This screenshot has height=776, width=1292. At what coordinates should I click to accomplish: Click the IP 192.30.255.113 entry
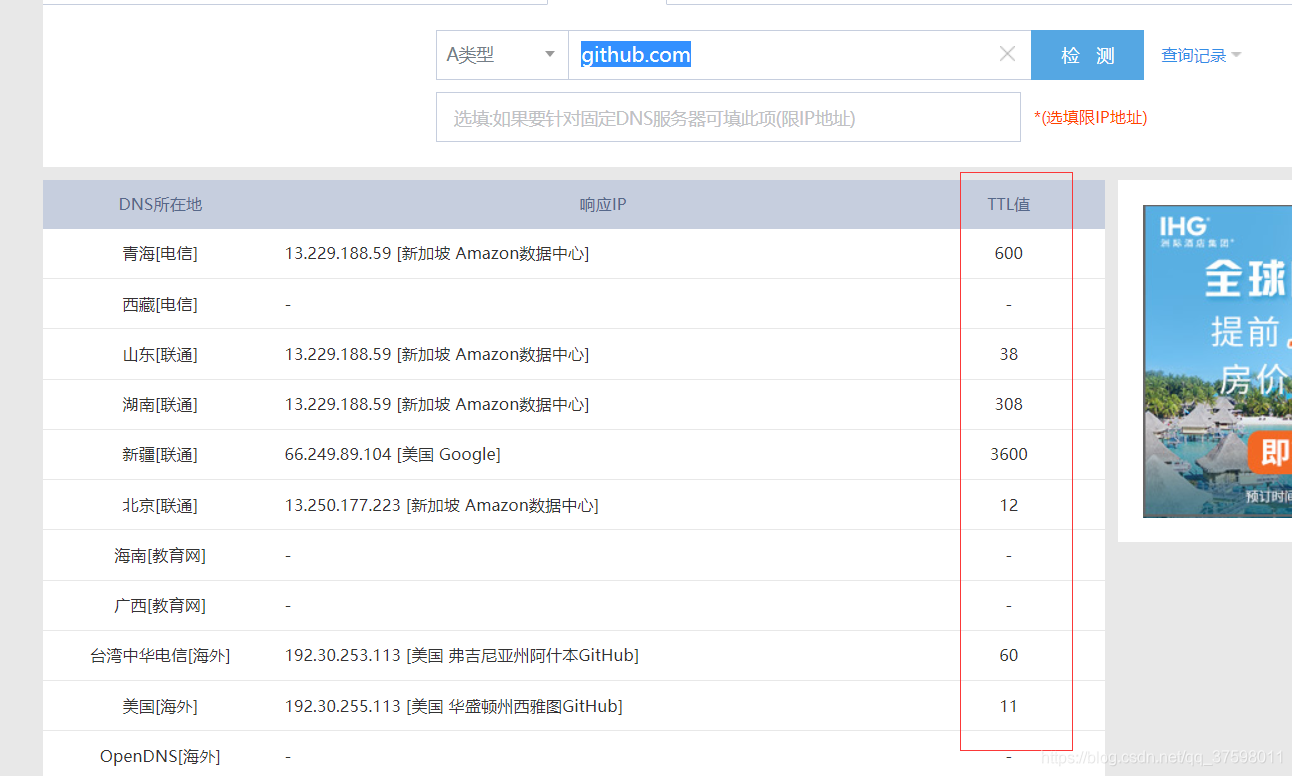point(453,706)
